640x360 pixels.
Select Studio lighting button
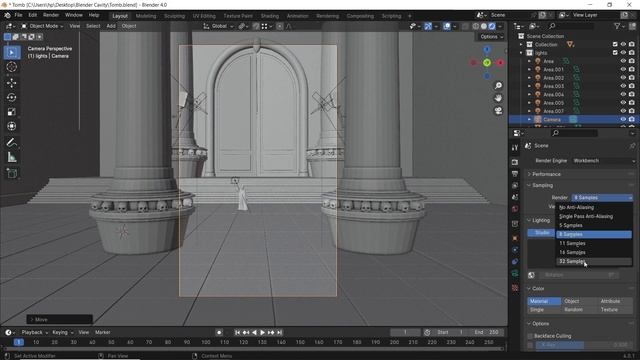coord(542,233)
